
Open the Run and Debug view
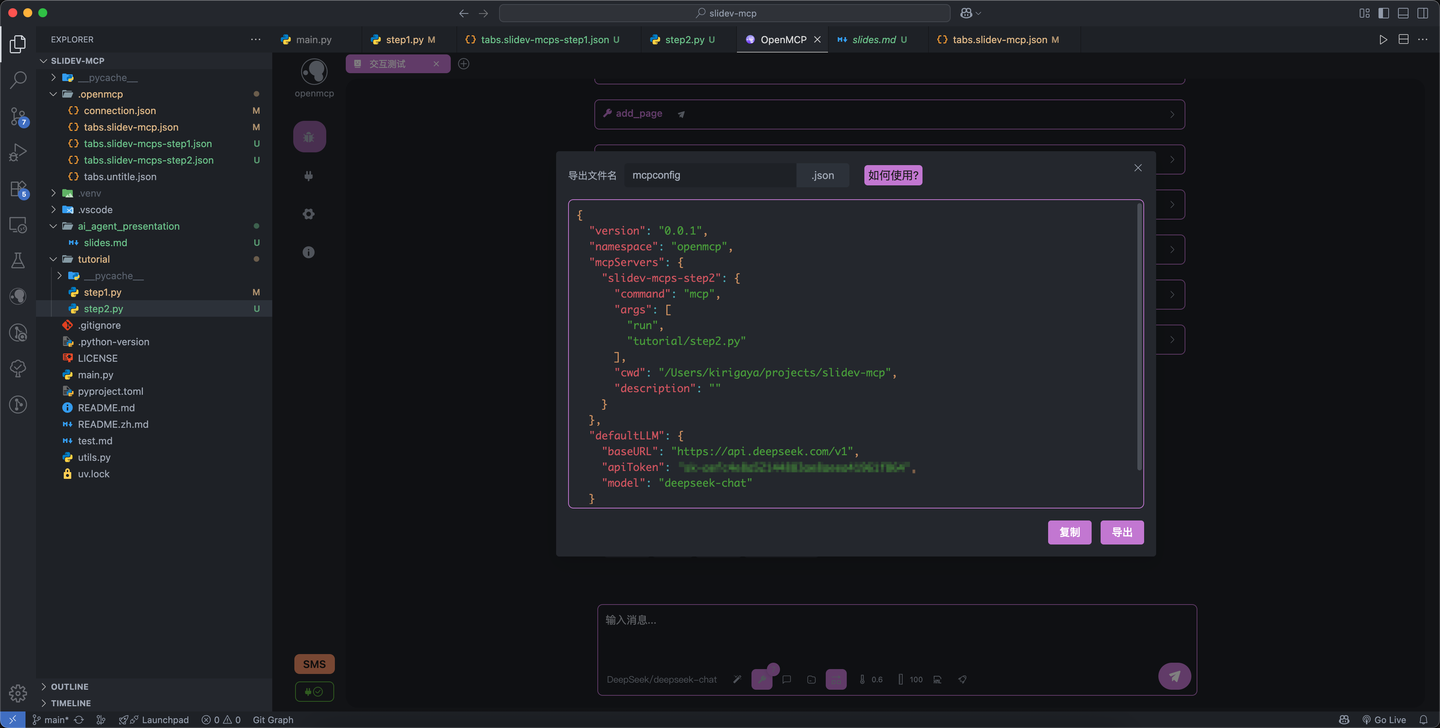pos(18,152)
